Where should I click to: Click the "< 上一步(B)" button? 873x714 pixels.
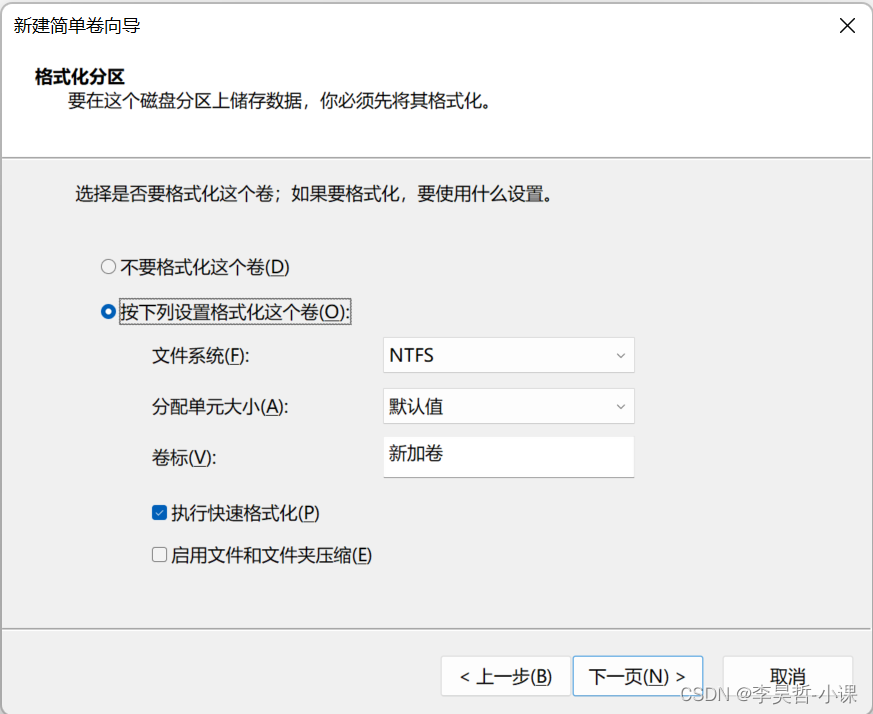click(x=505, y=676)
